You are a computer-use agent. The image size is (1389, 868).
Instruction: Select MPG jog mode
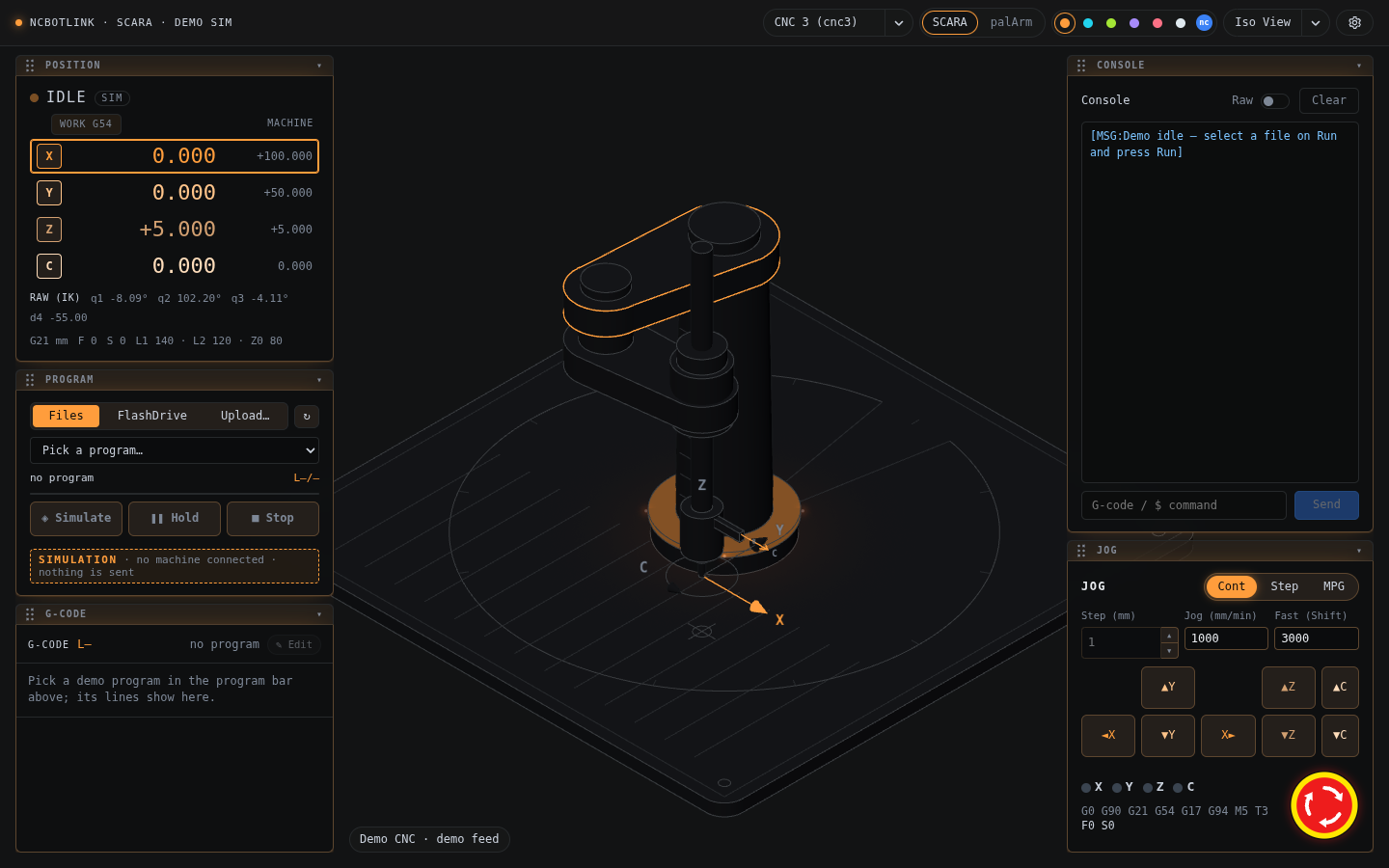(x=1333, y=586)
